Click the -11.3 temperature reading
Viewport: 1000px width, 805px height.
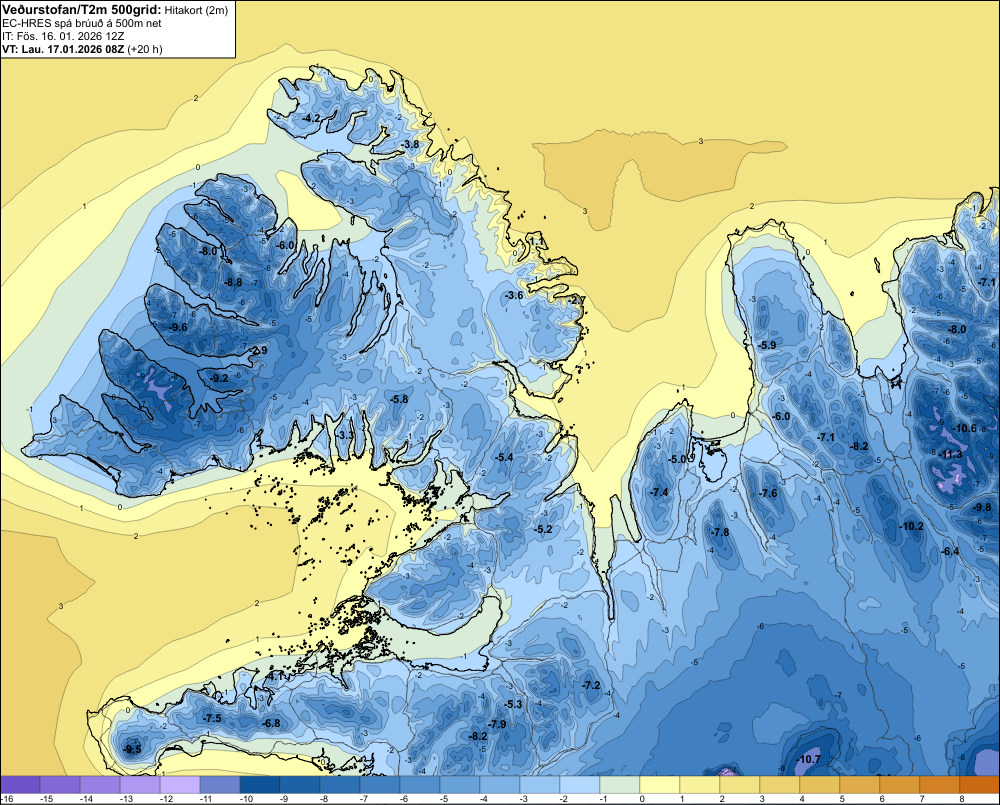(x=951, y=455)
